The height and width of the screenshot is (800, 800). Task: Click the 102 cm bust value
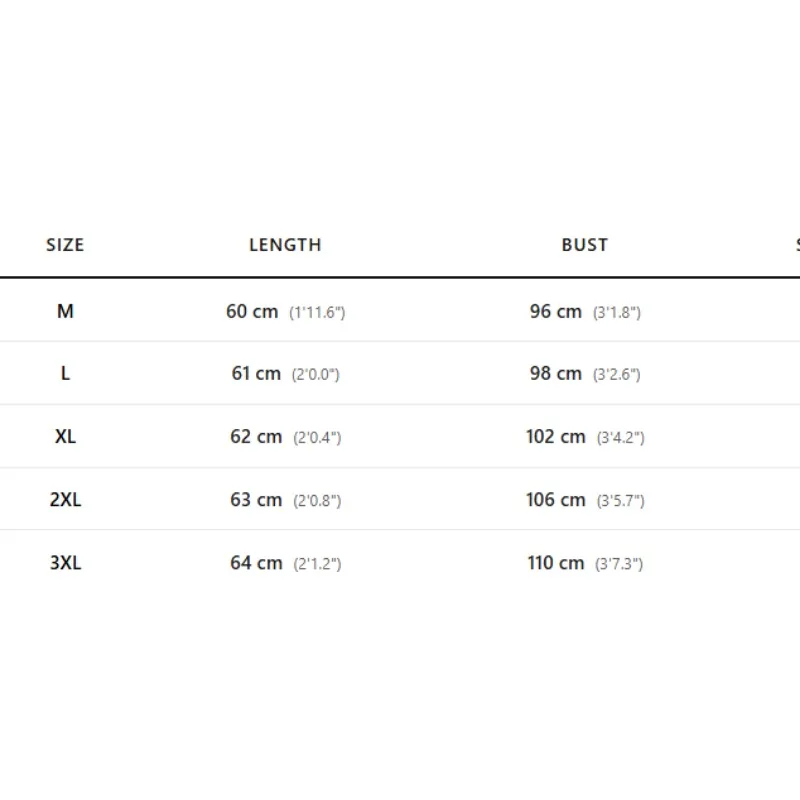556,437
